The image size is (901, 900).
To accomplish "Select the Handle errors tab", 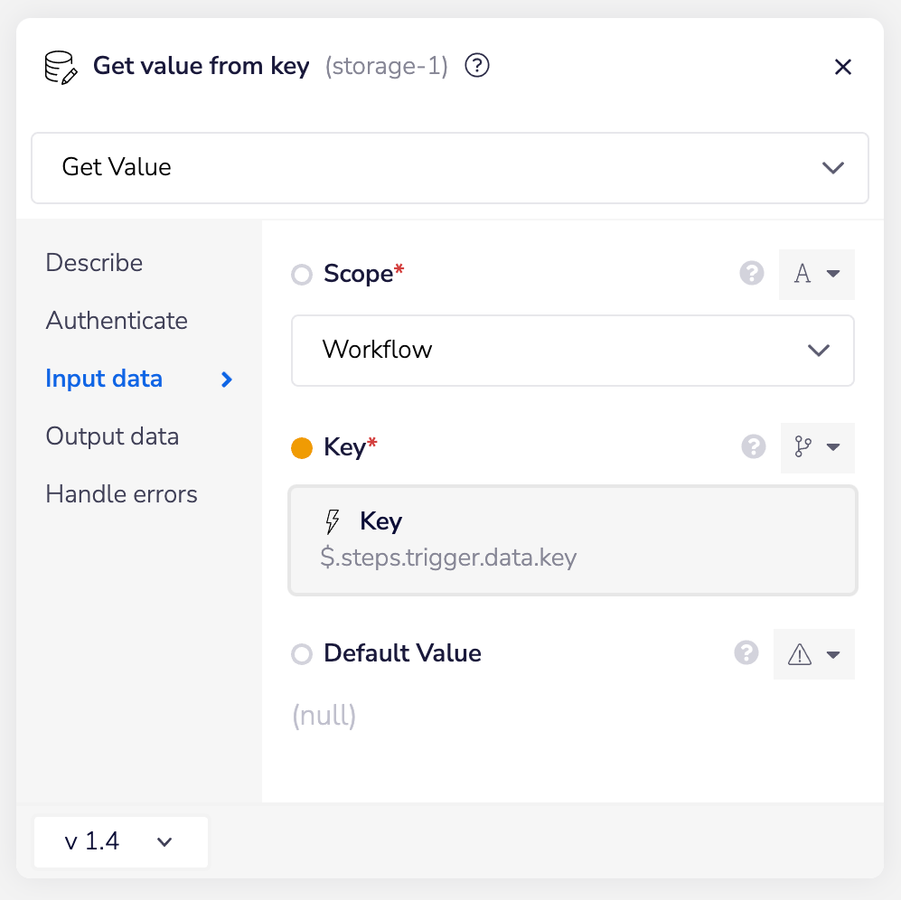I will (x=121, y=495).
